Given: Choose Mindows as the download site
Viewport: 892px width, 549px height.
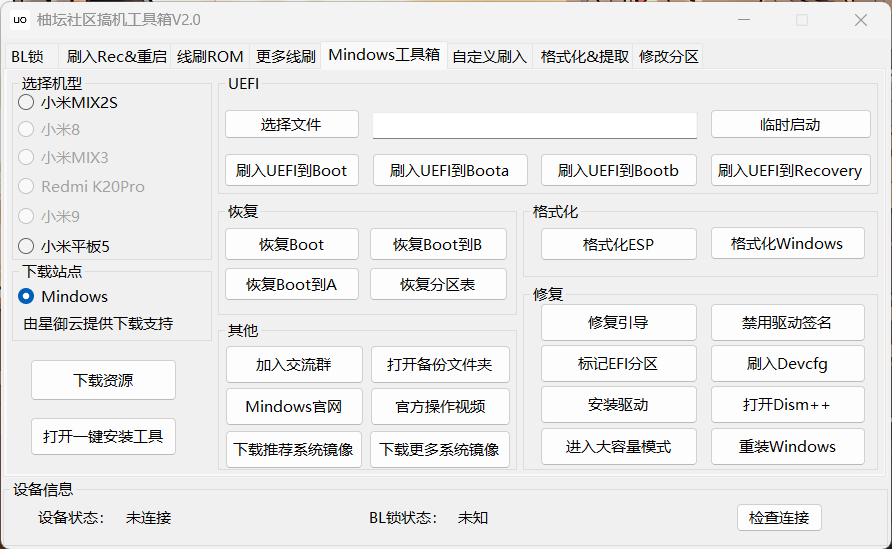Looking at the screenshot, I should click(x=26, y=296).
